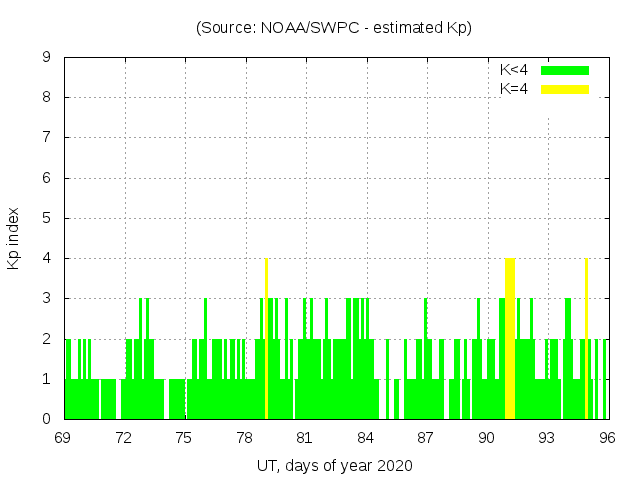The image size is (640, 480).
Task: Select the K<4 legend label text
Action: coord(514,70)
